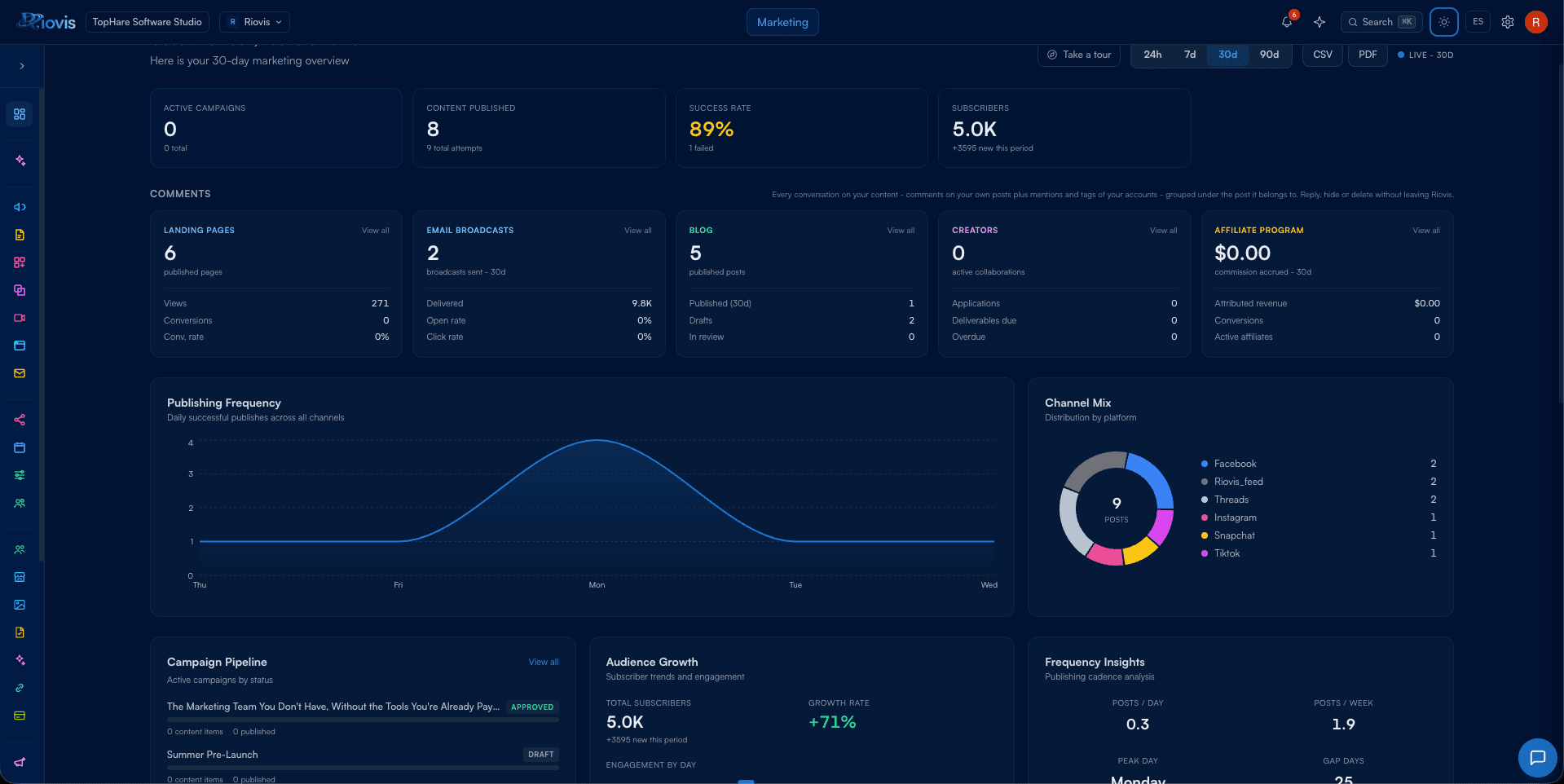
Task: Click the pink share nodes sidebar icon
Action: click(20, 420)
